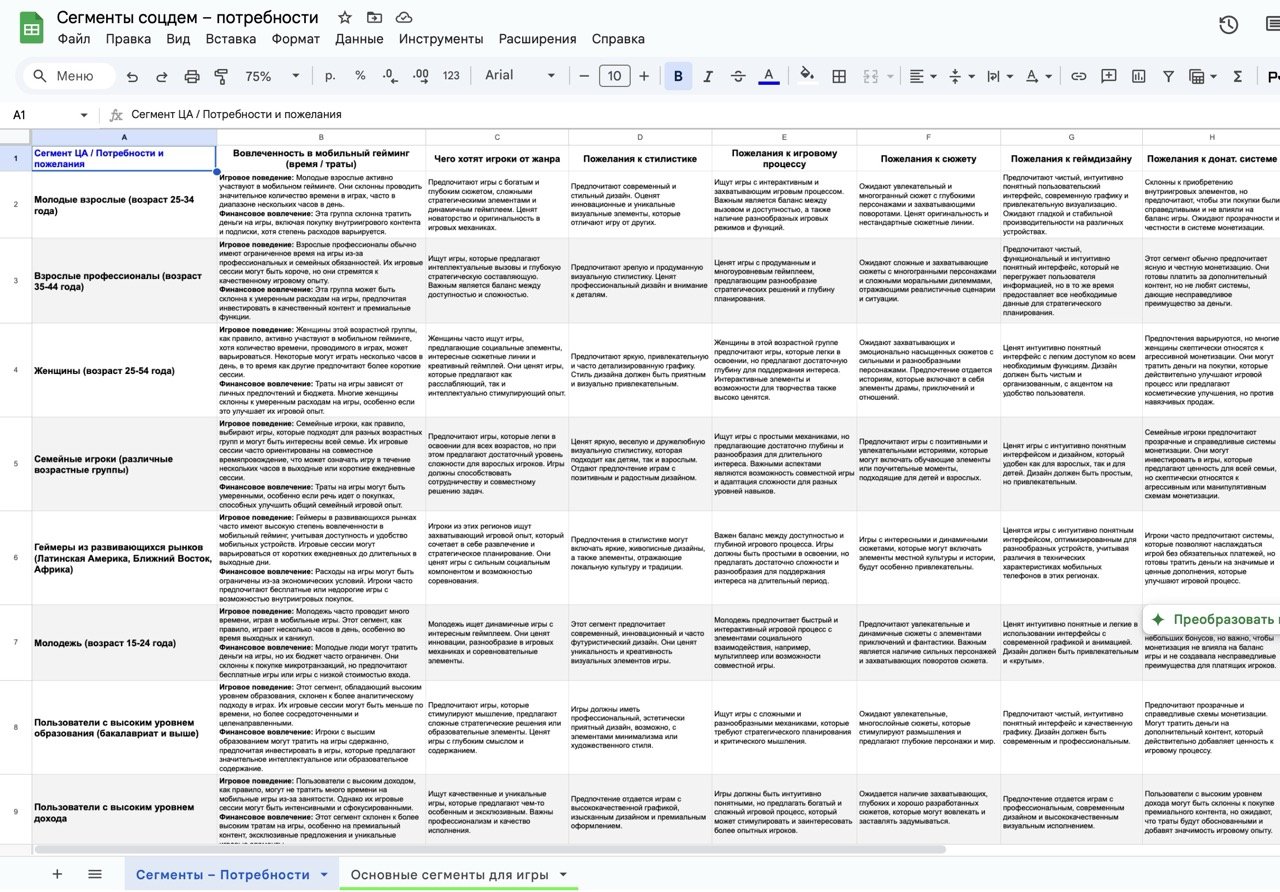This screenshot has height=892, width=1280.
Task: Toggle italic formatting
Action: point(708,76)
